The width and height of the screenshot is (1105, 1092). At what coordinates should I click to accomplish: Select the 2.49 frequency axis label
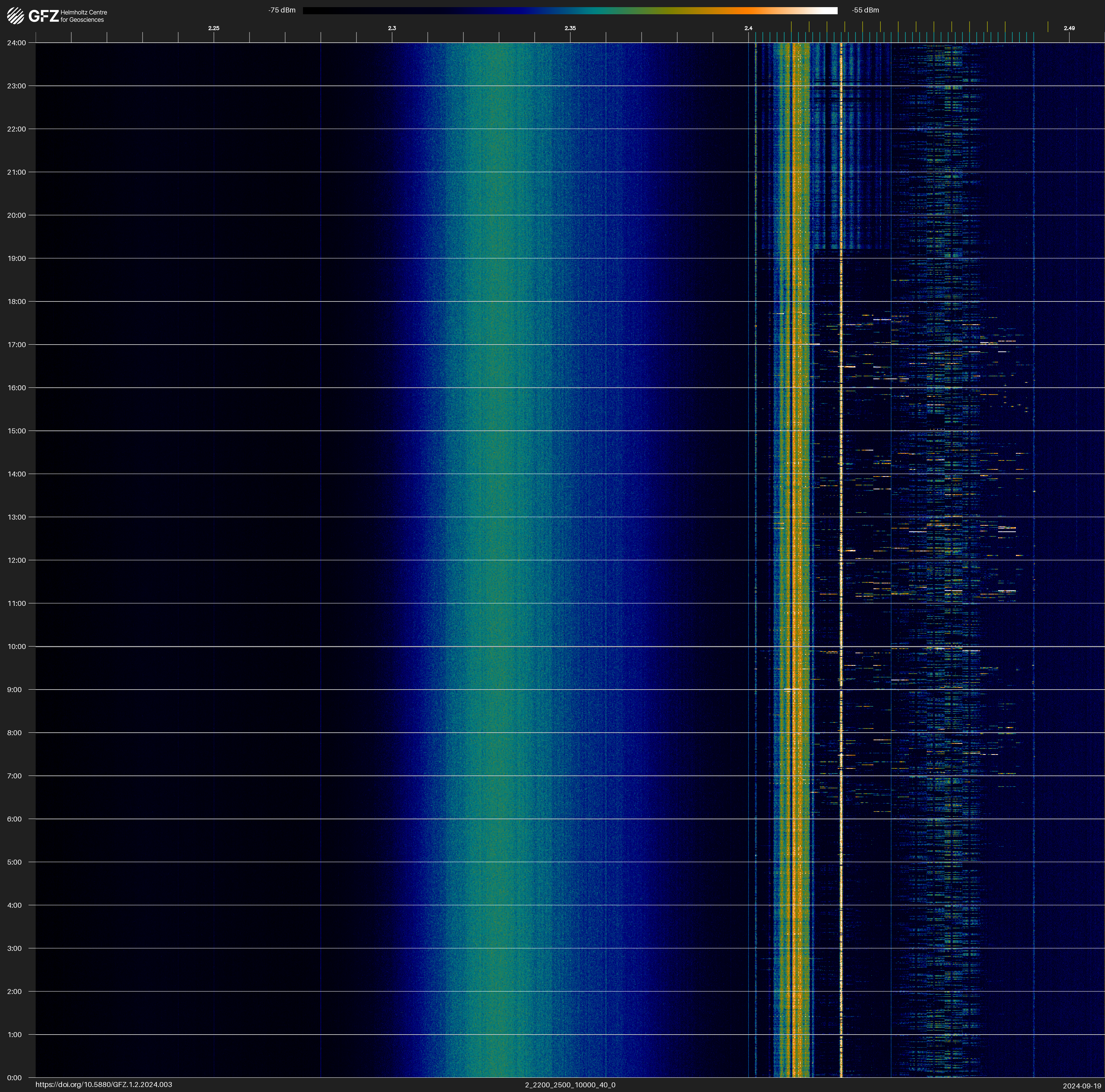pyautogui.click(x=1069, y=28)
